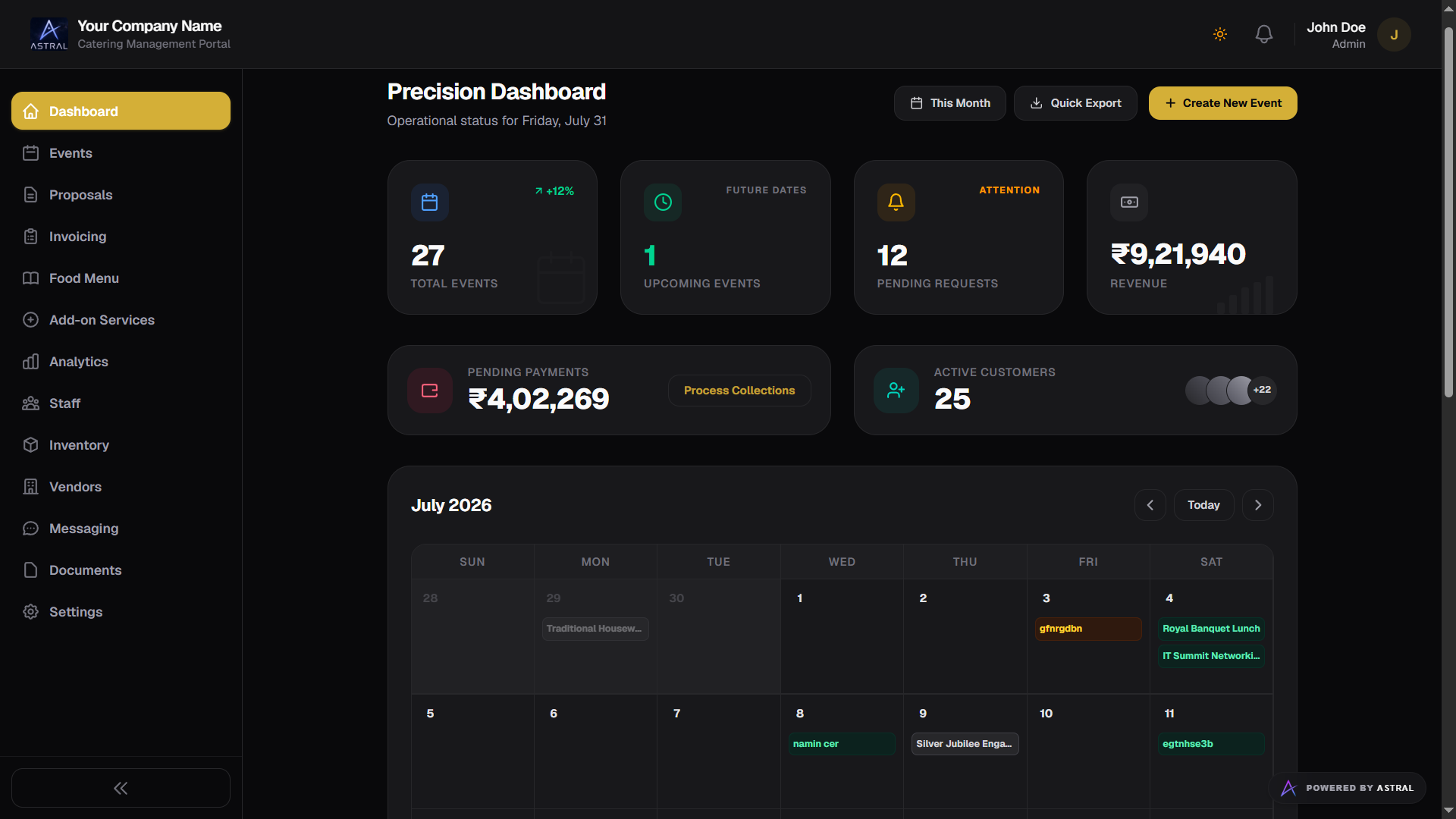Toggle the light/dark theme sun icon
The height and width of the screenshot is (819, 1456).
(1220, 34)
